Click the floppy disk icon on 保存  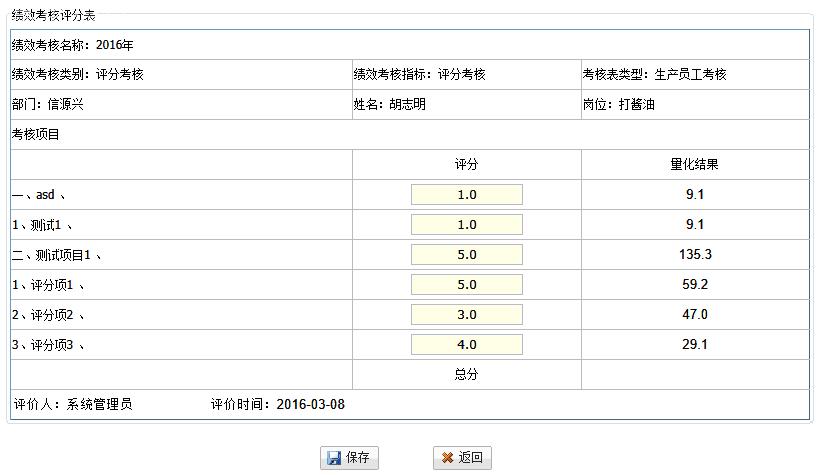click(x=333, y=458)
